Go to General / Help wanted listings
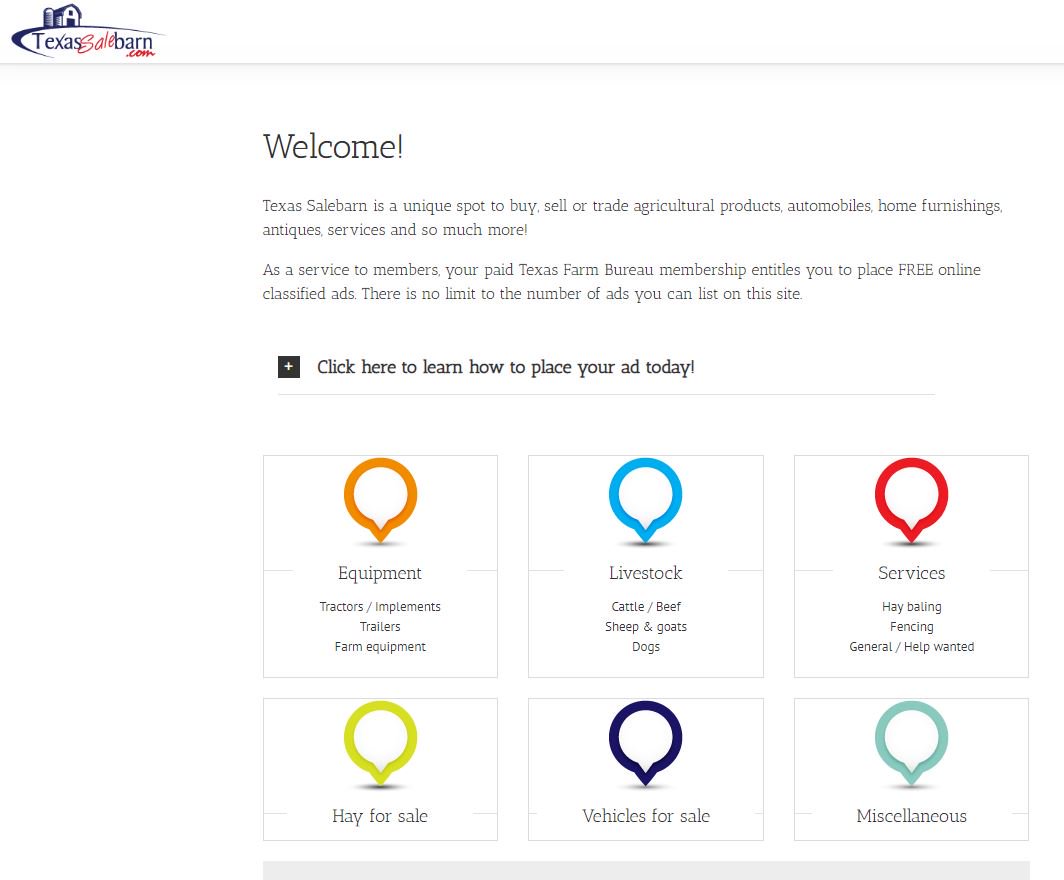This screenshot has width=1064, height=880. click(911, 647)
